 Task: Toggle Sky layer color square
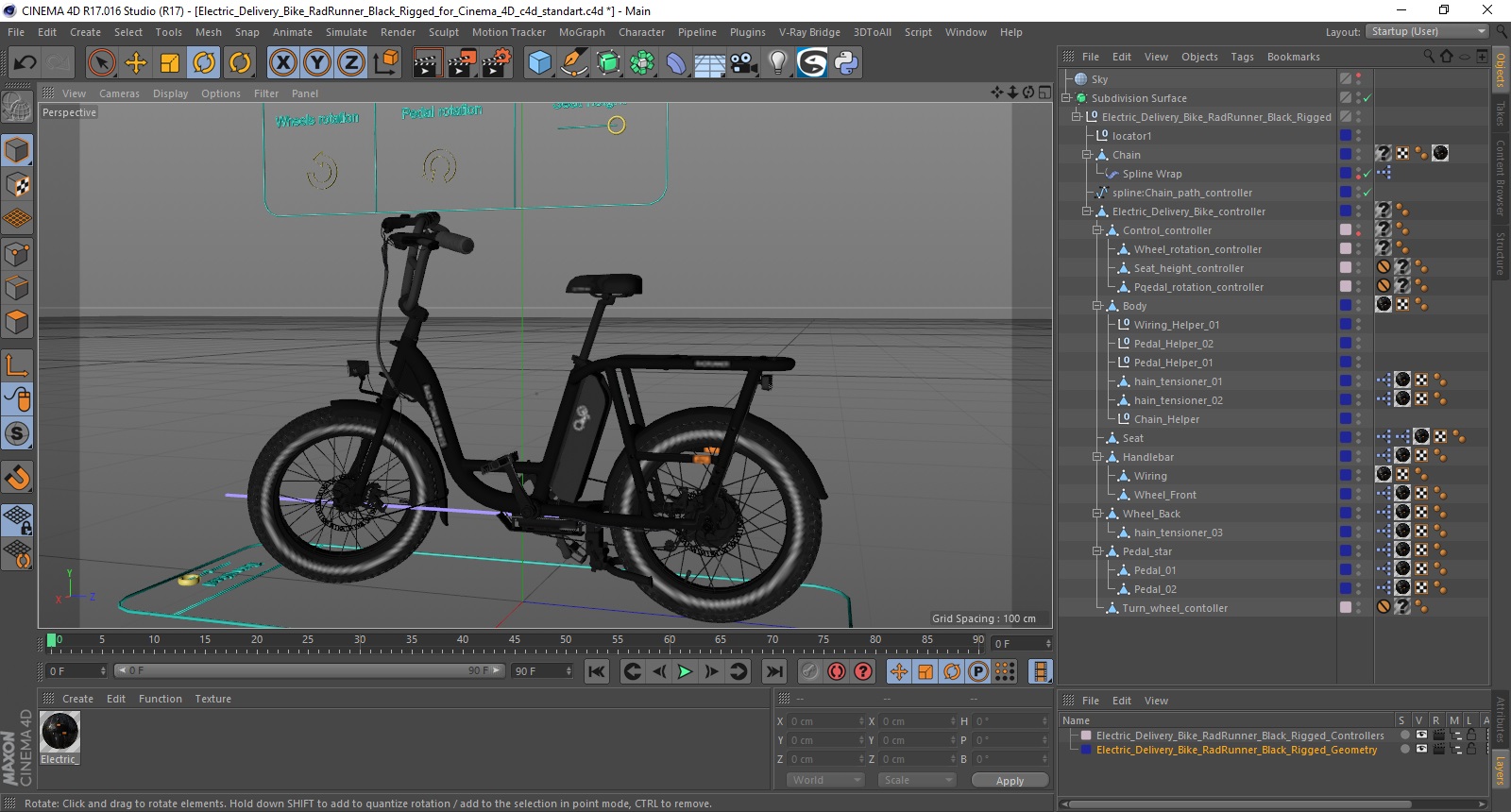coord(1346,78)
